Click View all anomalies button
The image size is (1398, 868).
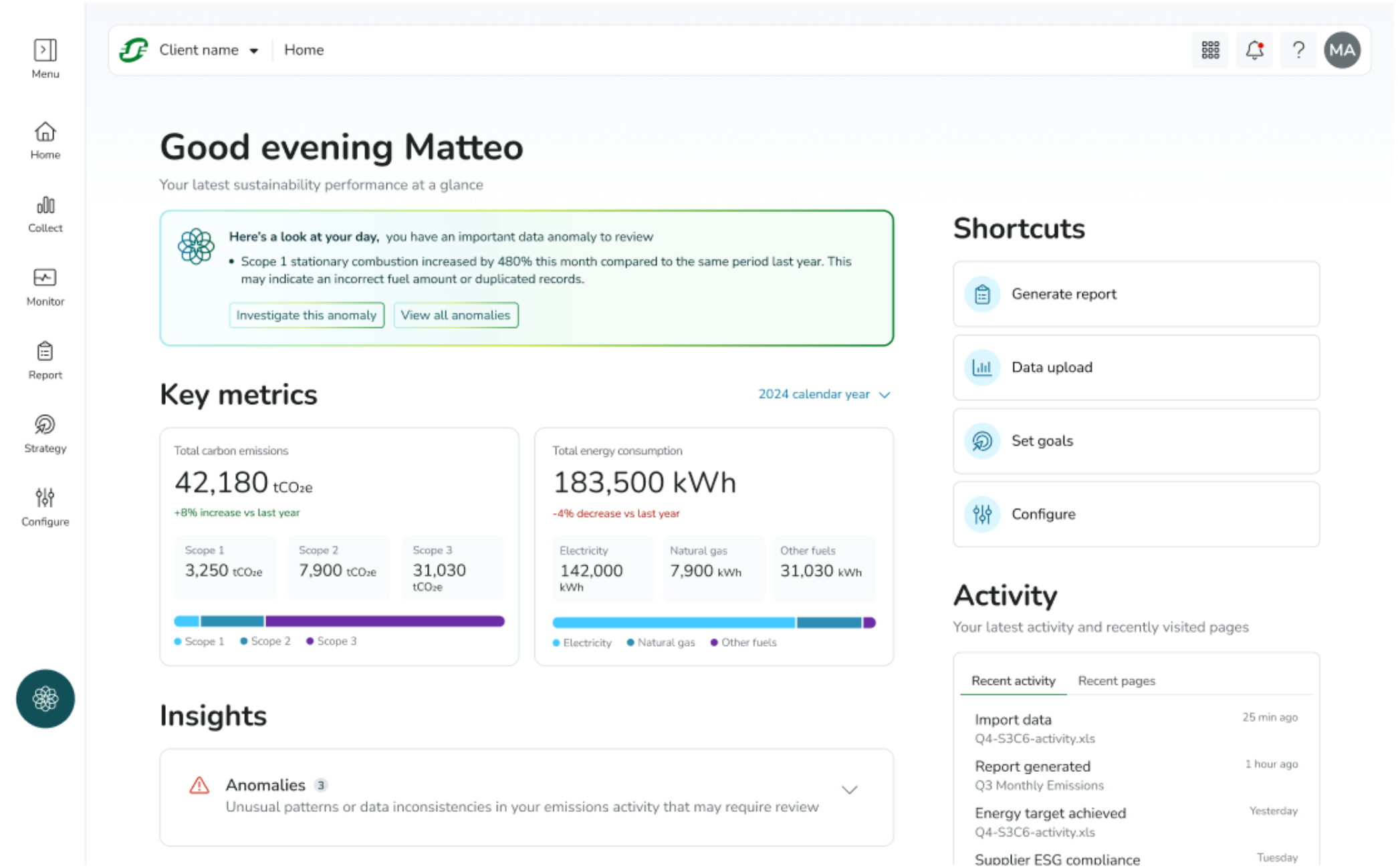(455, 315)
